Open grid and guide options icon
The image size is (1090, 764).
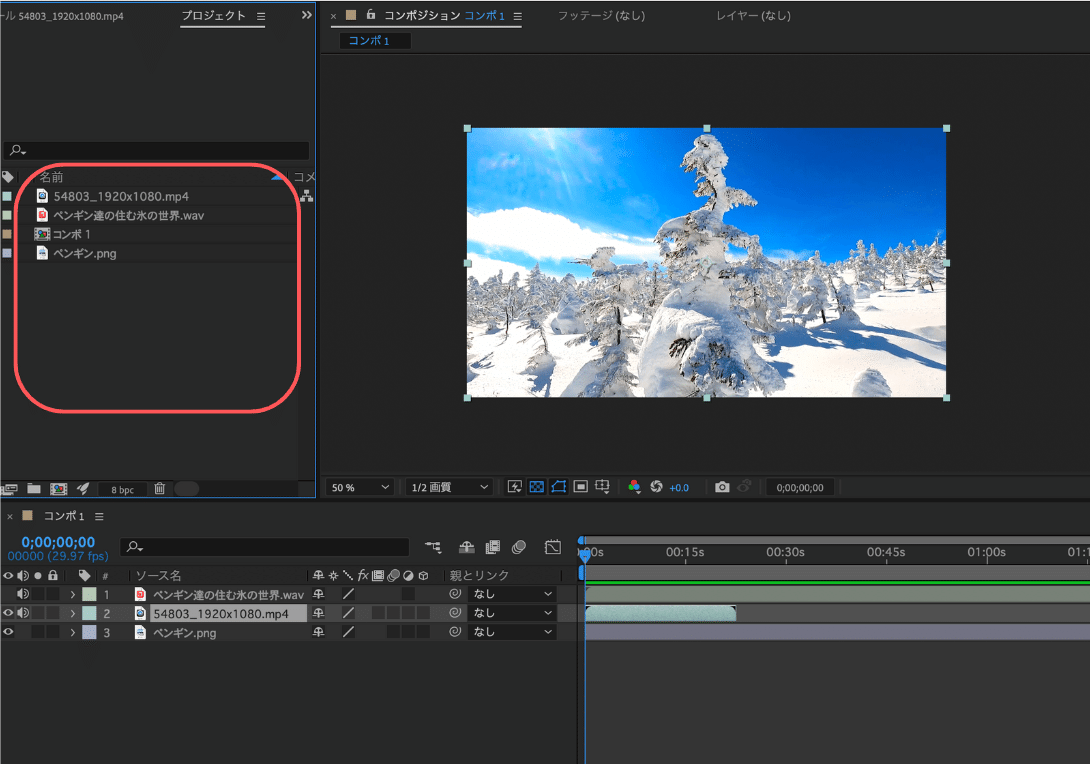(x=603, y=487)
